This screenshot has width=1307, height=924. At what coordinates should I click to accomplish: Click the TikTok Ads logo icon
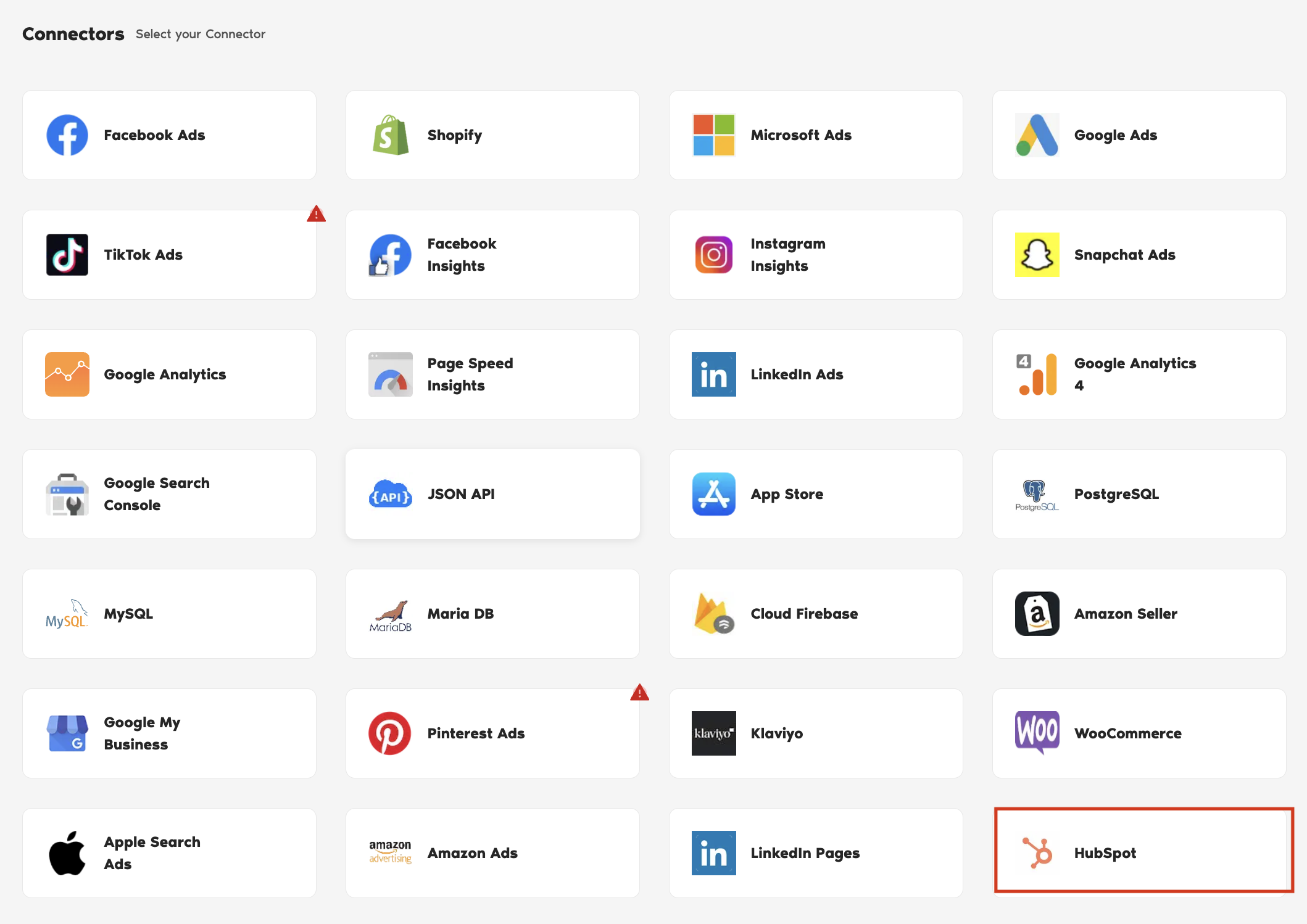(67, 255)
